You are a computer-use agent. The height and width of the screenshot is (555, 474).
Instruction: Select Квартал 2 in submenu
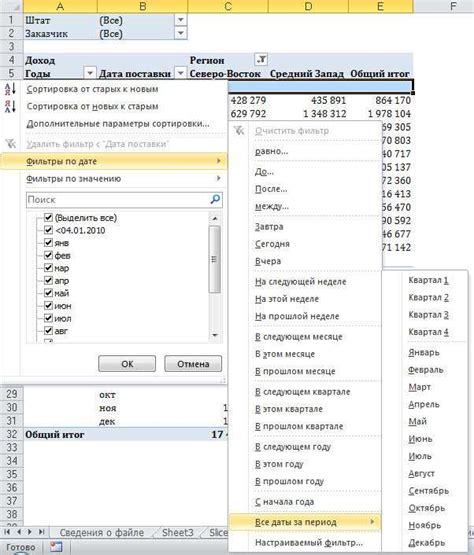pyautogui.click(x=429, y=297)
